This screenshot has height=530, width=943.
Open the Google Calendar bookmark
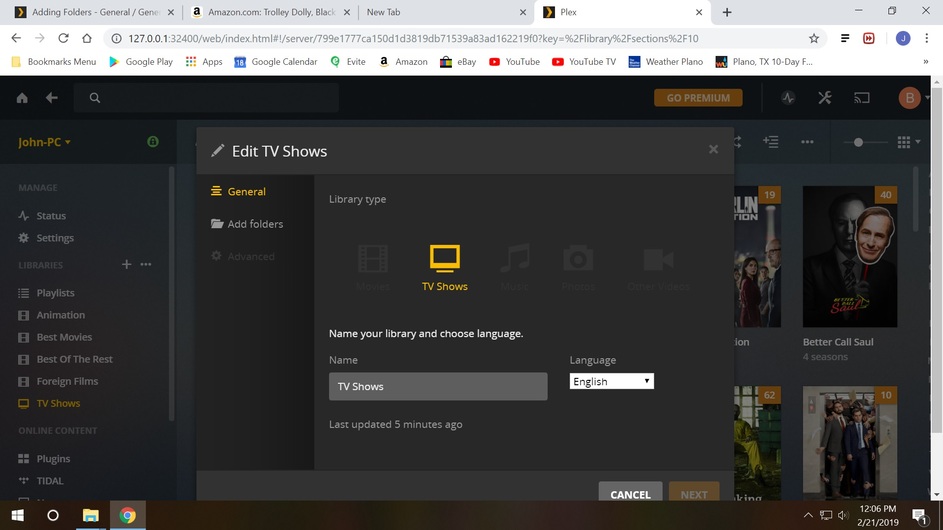[x=275, y=61]
